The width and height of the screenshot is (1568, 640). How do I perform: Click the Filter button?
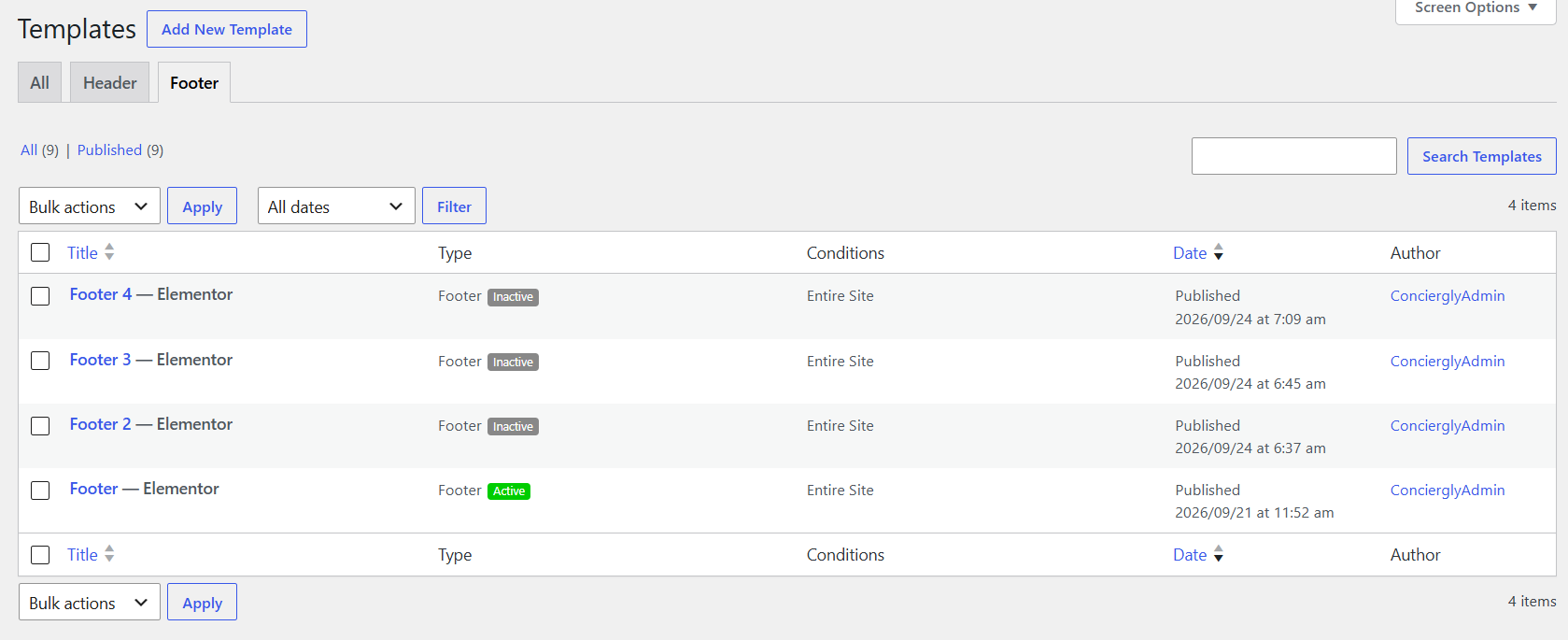coord(454,206)
